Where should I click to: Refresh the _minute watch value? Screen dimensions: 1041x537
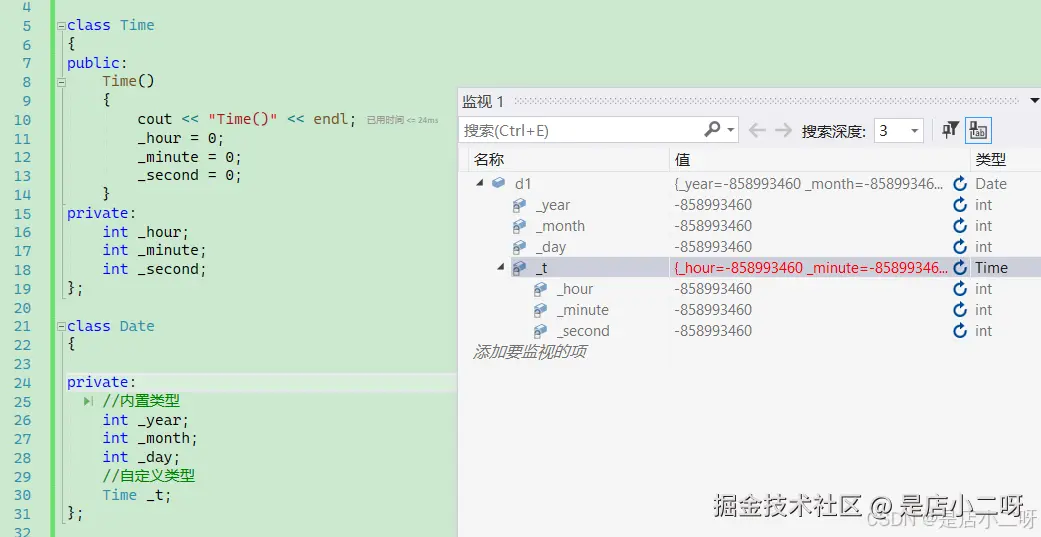[960, 310]
